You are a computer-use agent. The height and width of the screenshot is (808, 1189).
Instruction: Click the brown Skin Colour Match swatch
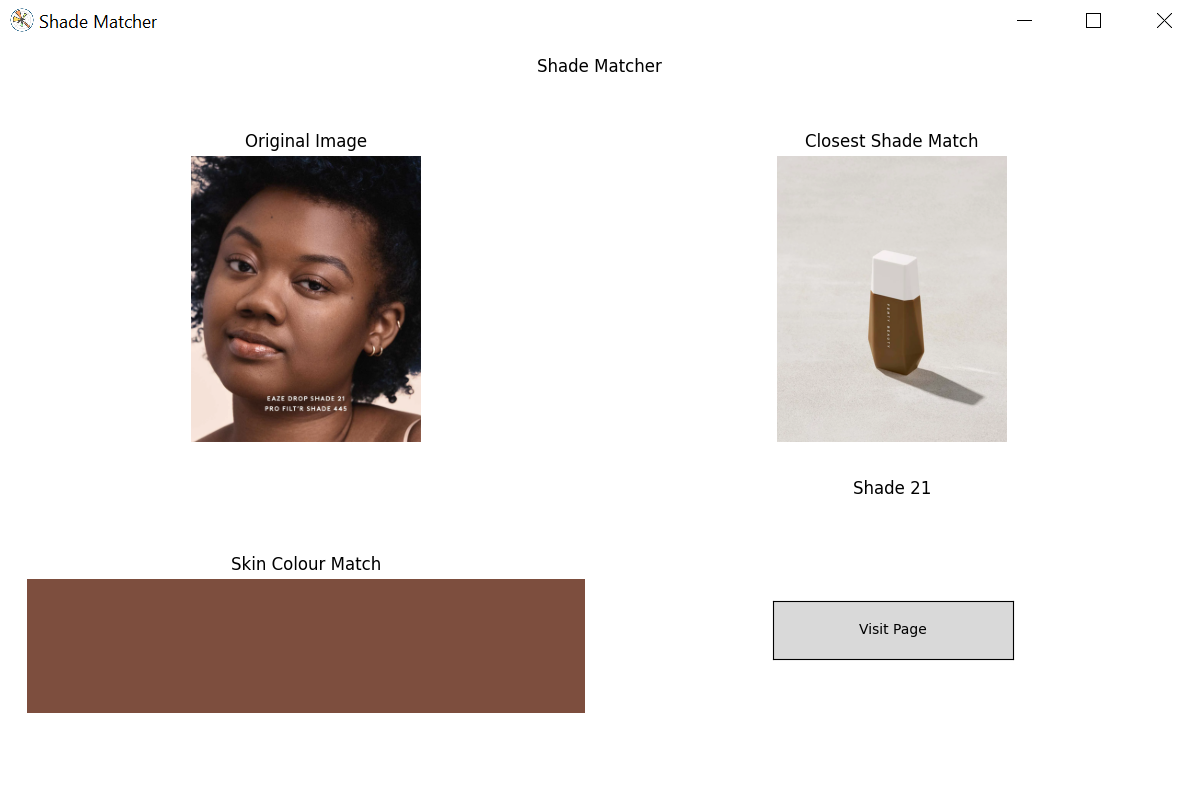[x=306, y=646]
